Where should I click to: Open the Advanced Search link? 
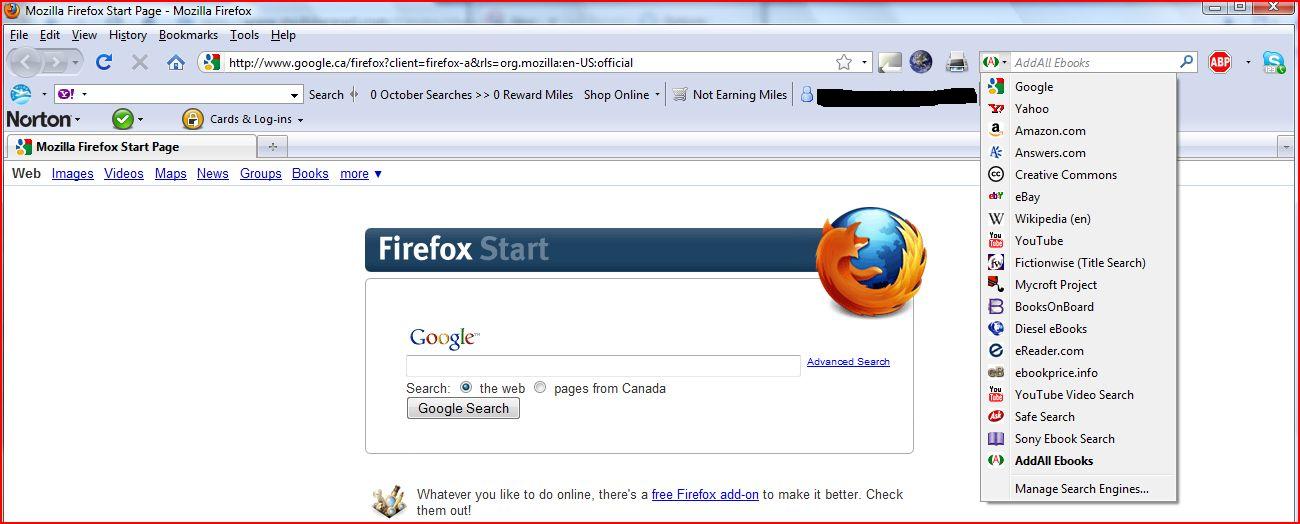pos(848,362)
